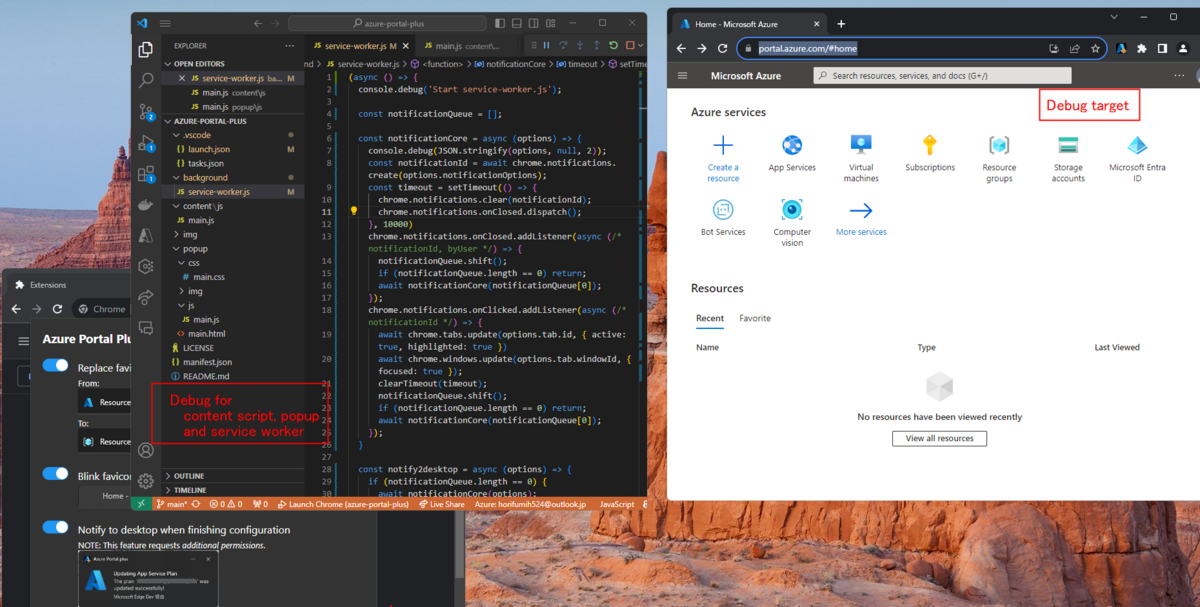Collapse the OPEN EDITORS section

point(232,64)
